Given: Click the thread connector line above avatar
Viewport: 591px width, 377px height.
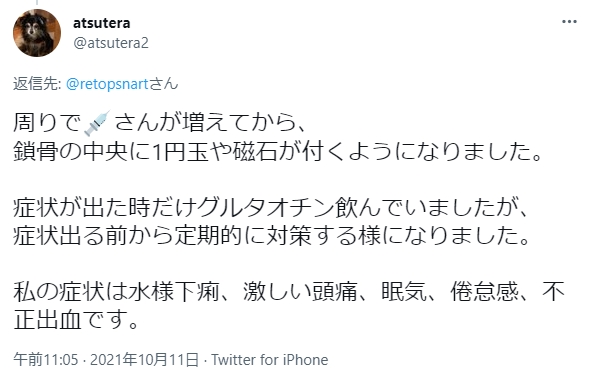Looking at the screenshot, I should pos(37,3).
